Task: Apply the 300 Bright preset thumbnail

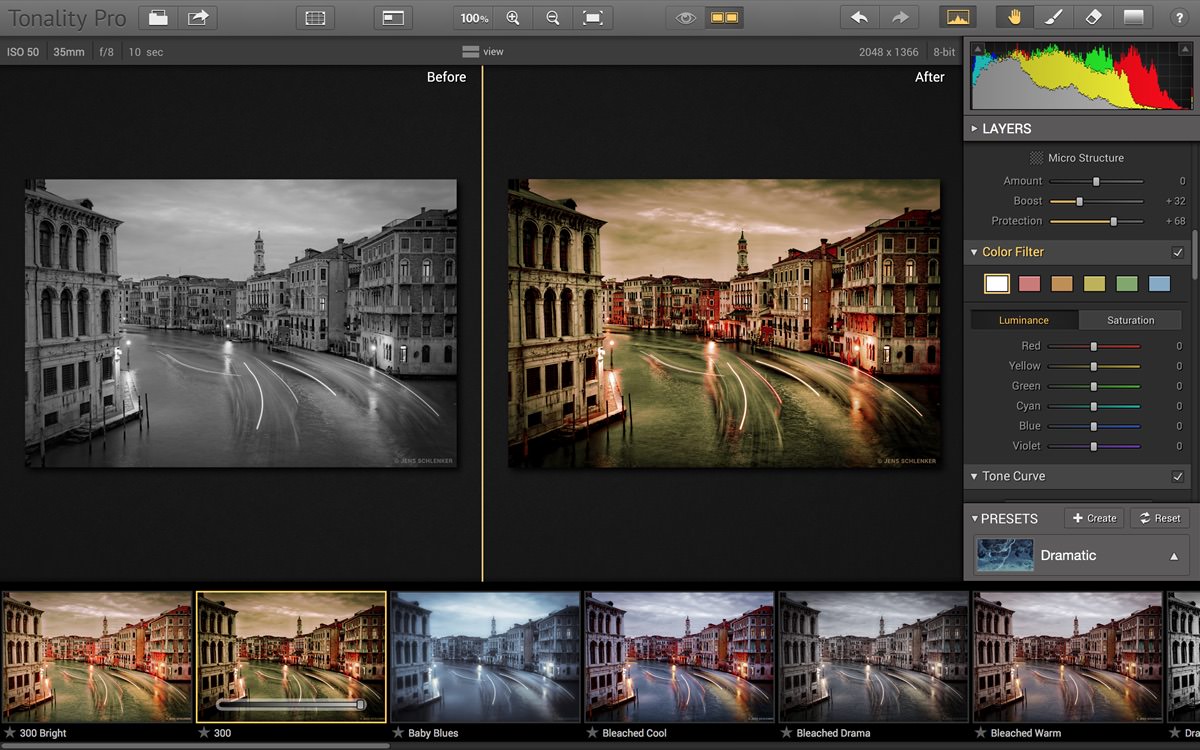Action: coord(96,656)
